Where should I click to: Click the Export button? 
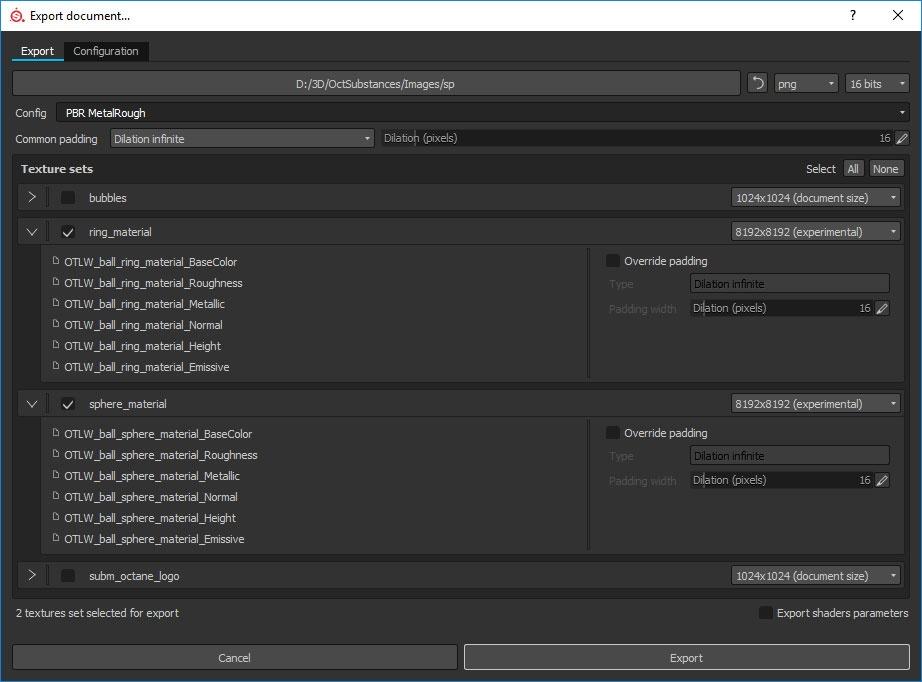(x=686, y=657)
